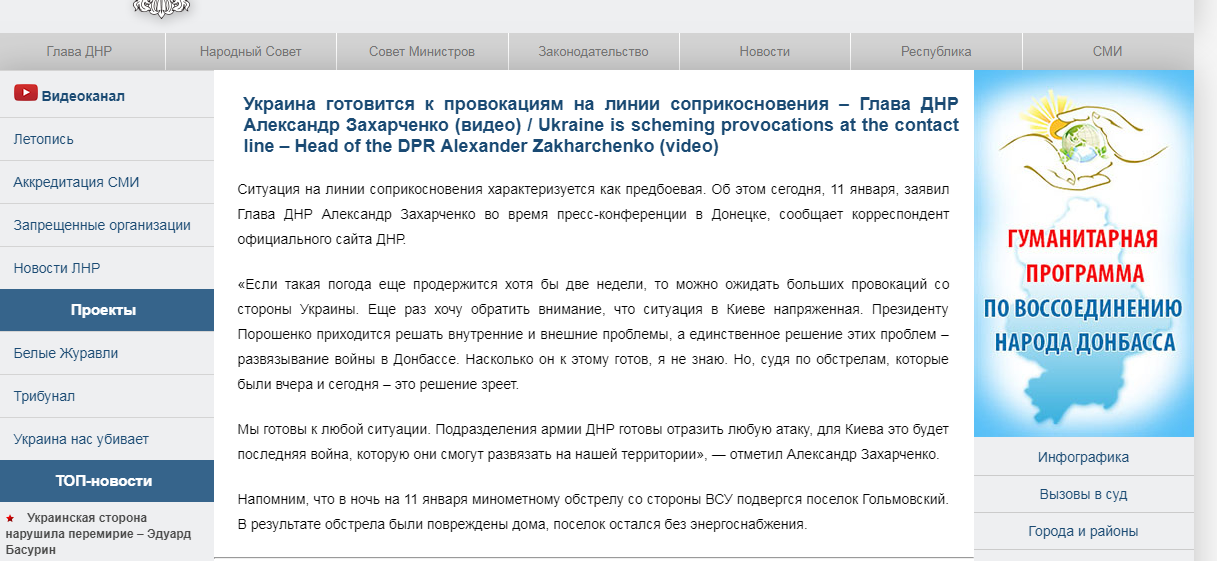The width and height of the screenshot is (1217, 561).
Task: Click the red star news bullet icon
Action: coord(10,518)
